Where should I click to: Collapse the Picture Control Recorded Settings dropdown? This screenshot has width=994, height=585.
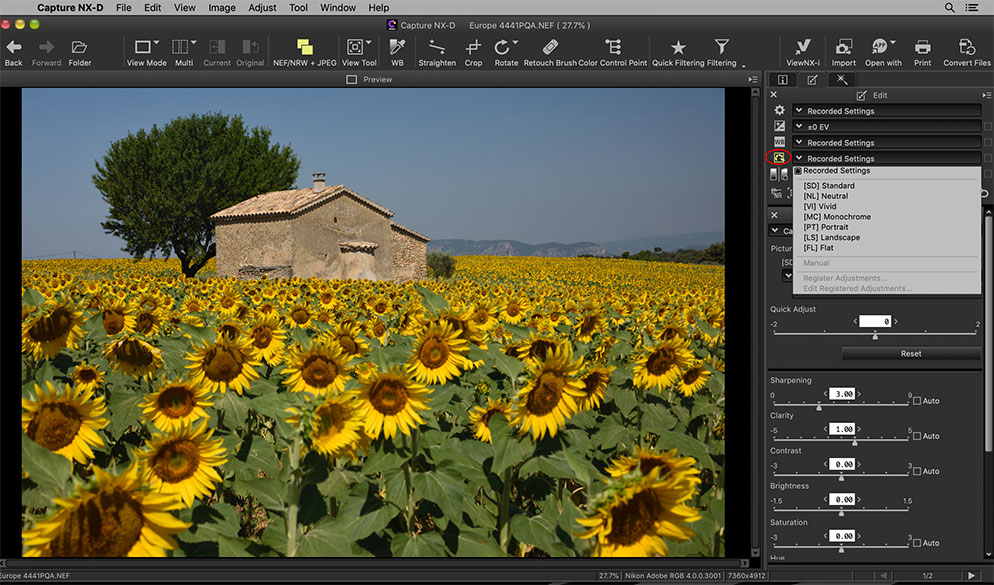coord(887,158)
